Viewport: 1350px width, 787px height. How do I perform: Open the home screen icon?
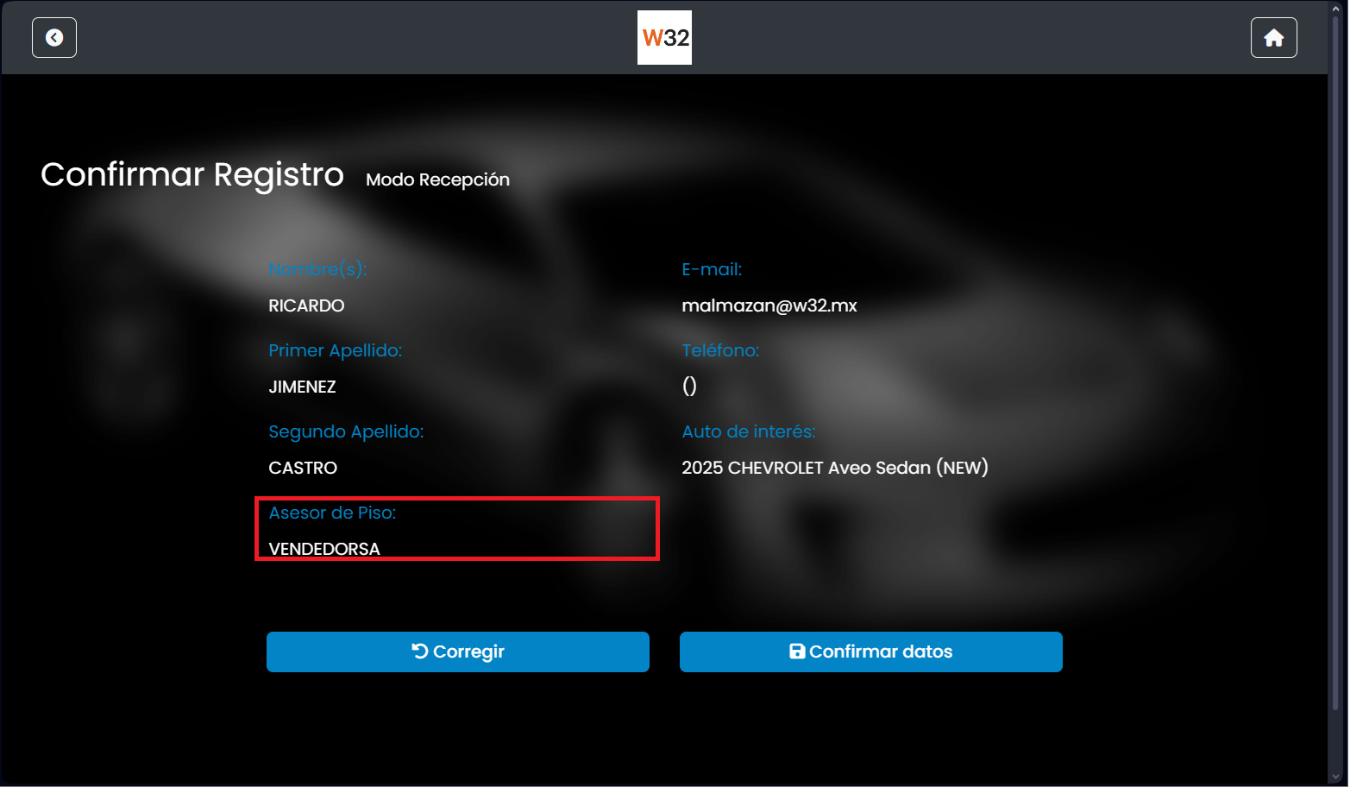point(1273,38)
